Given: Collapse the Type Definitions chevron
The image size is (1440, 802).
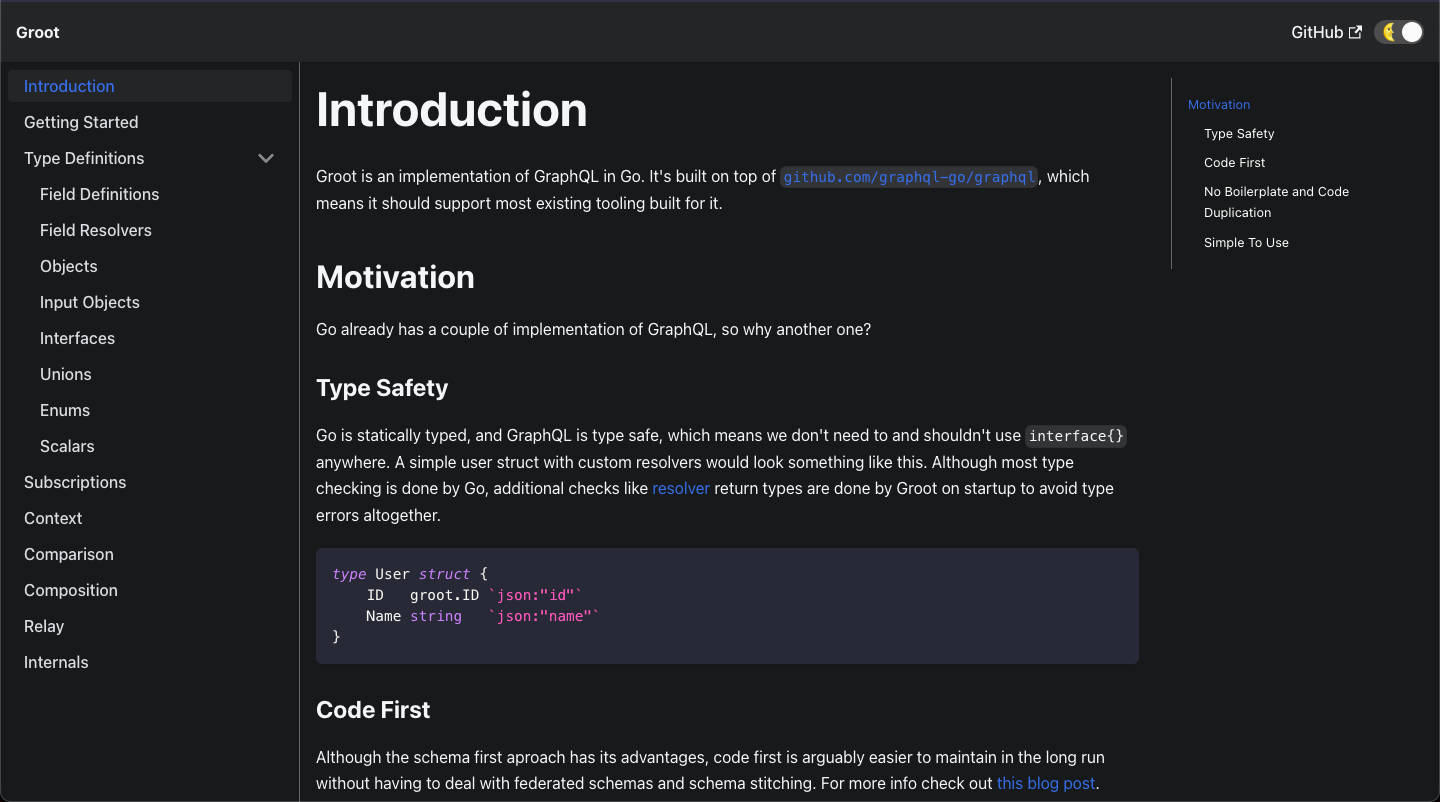Looking at the screenshot, I should coord(266,158).
